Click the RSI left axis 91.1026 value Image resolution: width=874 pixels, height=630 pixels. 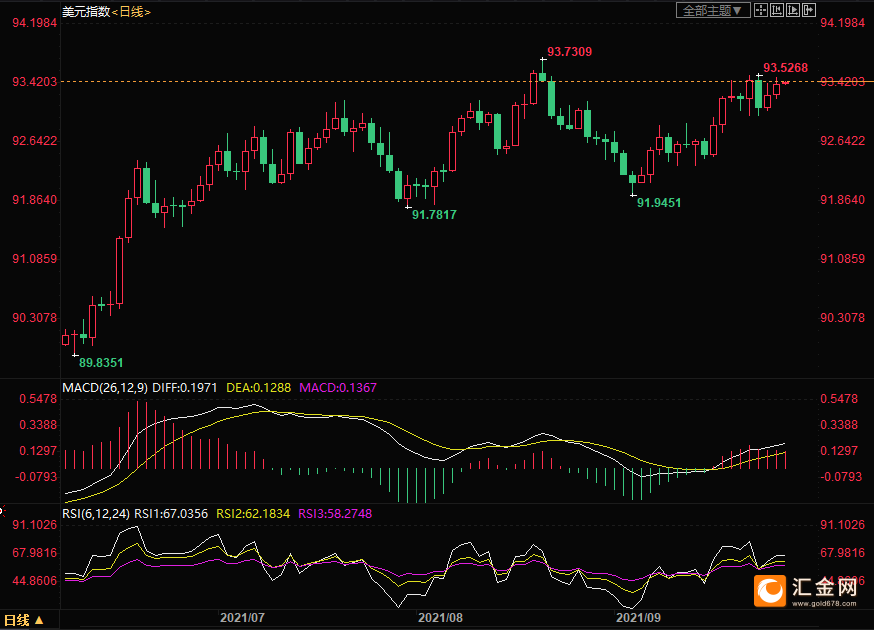(35, 525)
